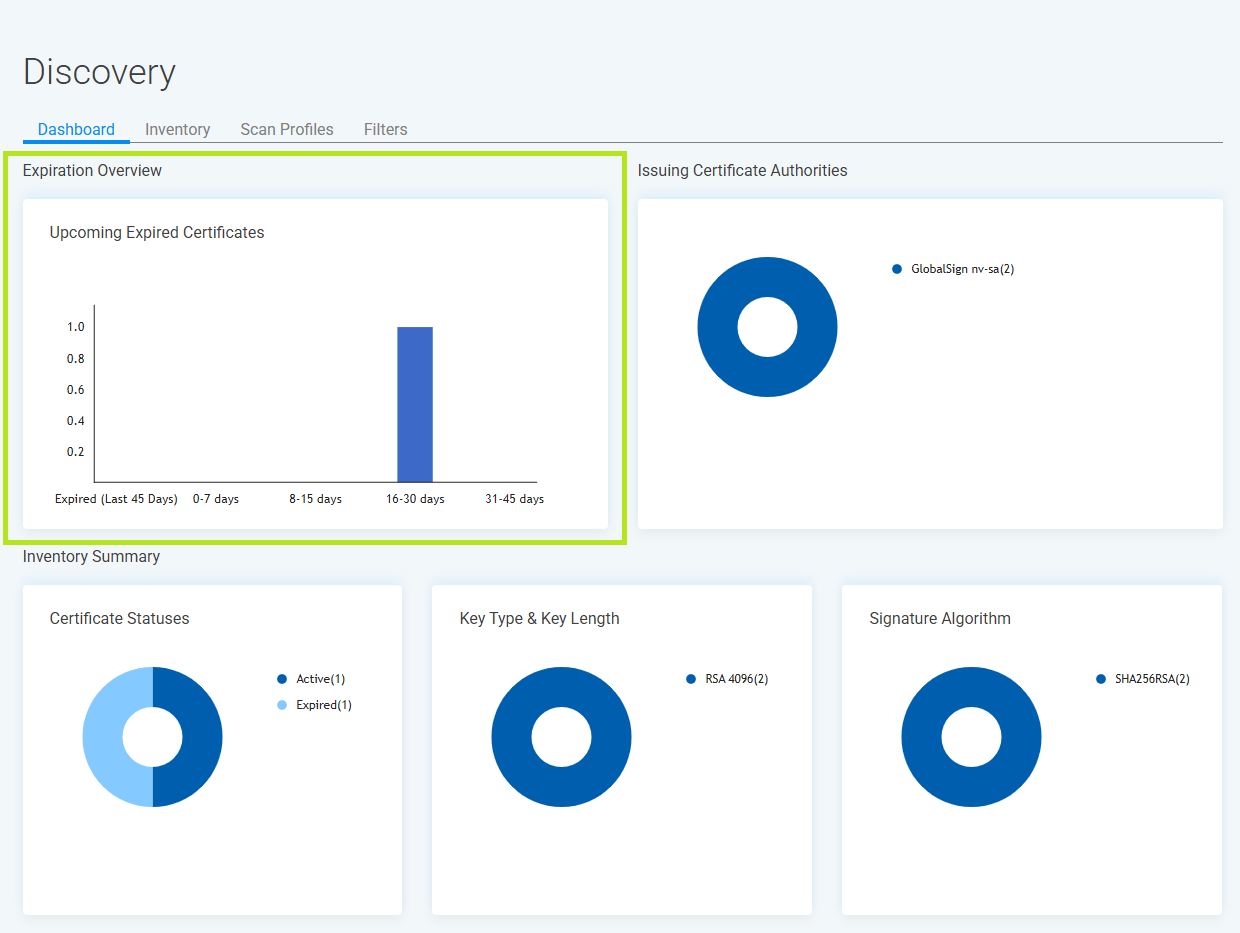The width and height of the screenshot is (1240, 933).
Task: Click the Issuing Certificate Authorities heading
Action: [742, 171]
